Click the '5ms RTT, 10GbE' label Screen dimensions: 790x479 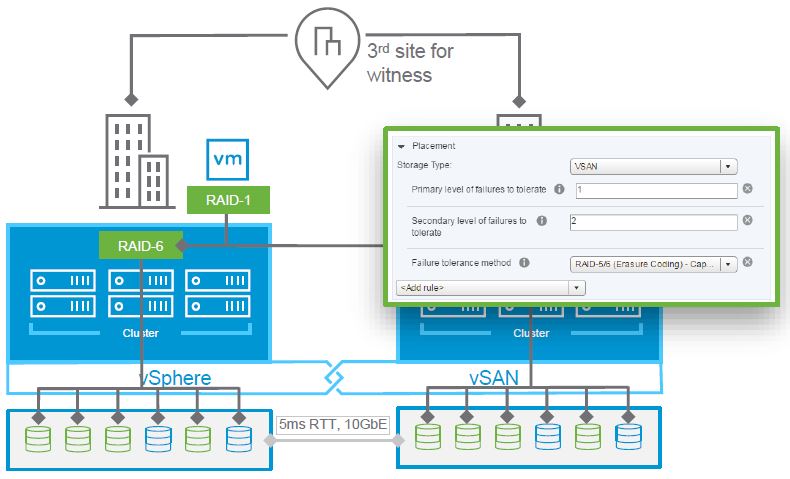[x=333, y=424]
